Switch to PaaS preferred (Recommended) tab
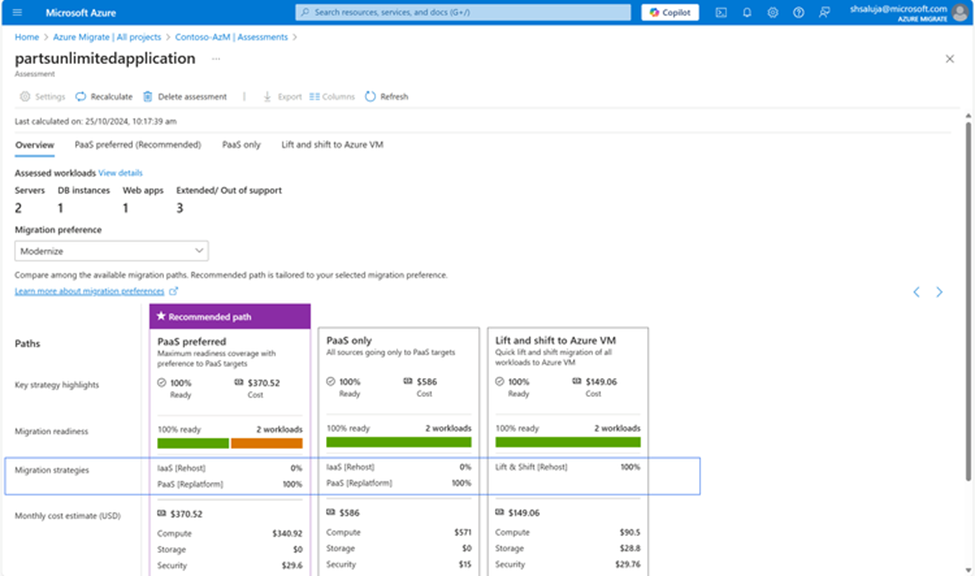 [138, 145]
